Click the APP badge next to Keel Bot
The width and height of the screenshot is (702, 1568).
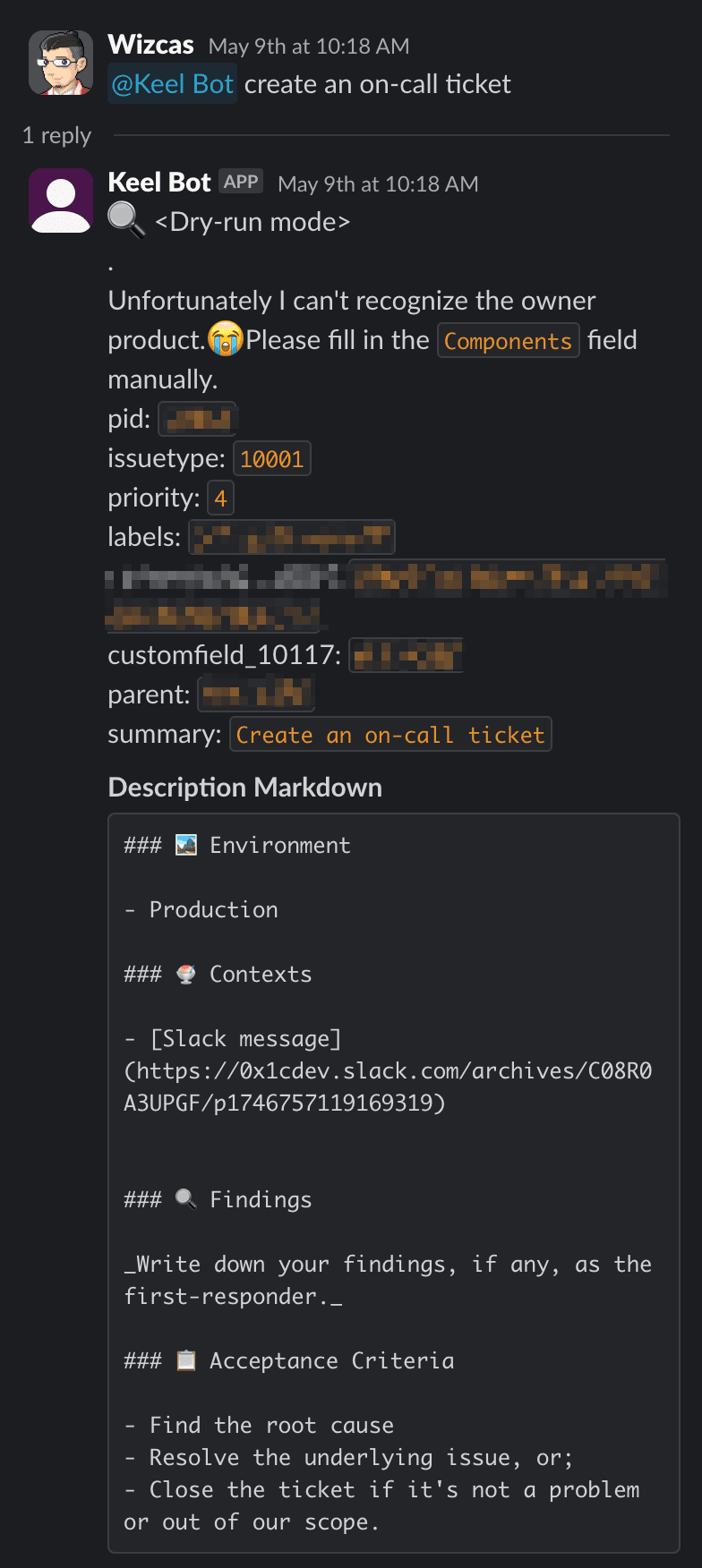click(241, 182)
